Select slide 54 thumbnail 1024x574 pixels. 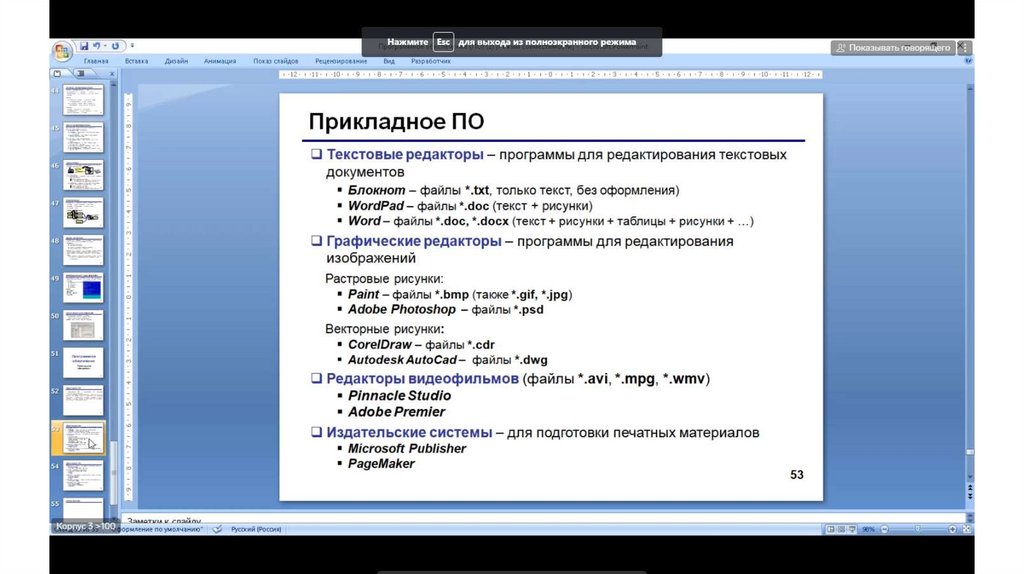tap(83, 475)
